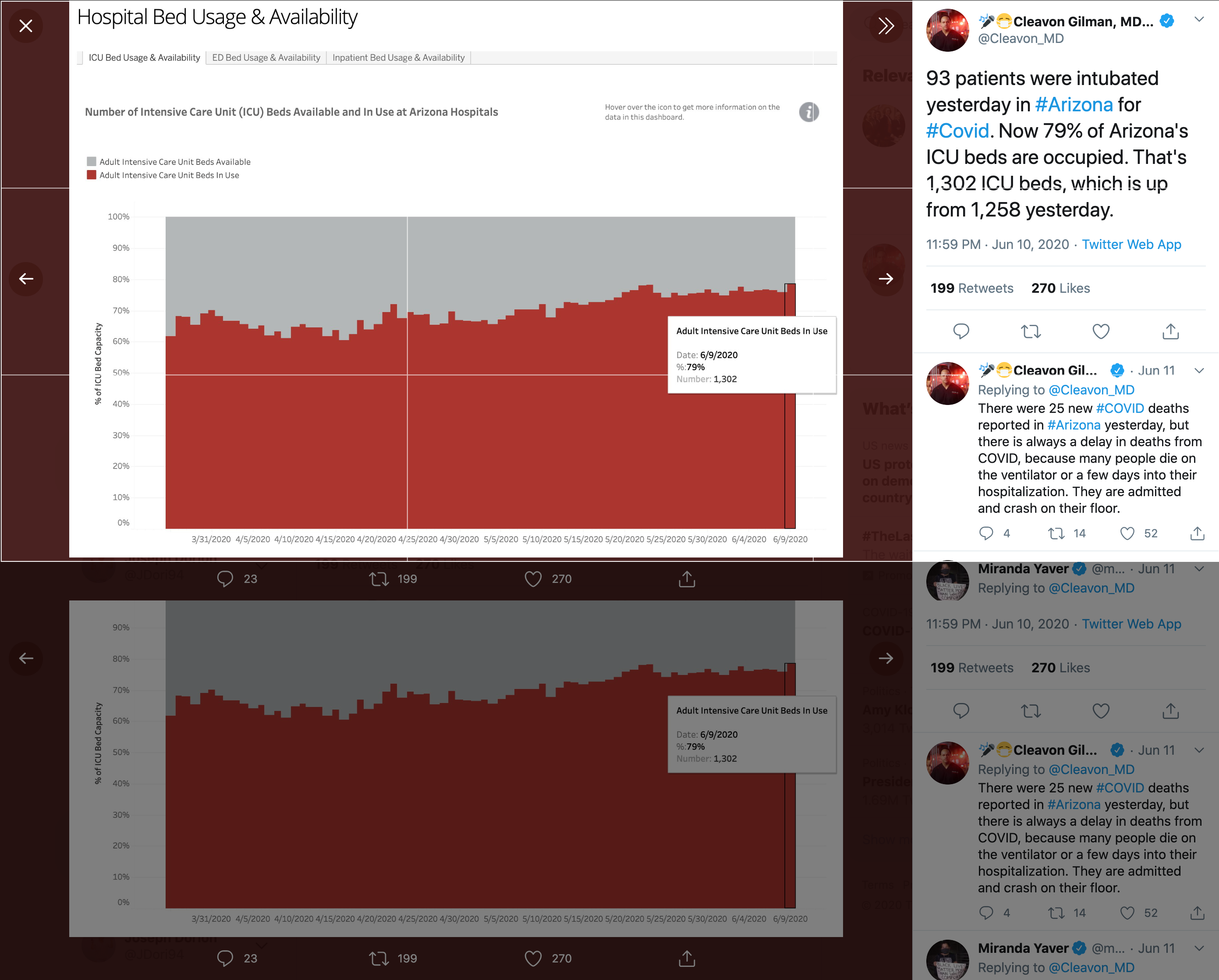Like the reply about 25 new COVID deaths
1219x980 pixels.
(1127, 533)
